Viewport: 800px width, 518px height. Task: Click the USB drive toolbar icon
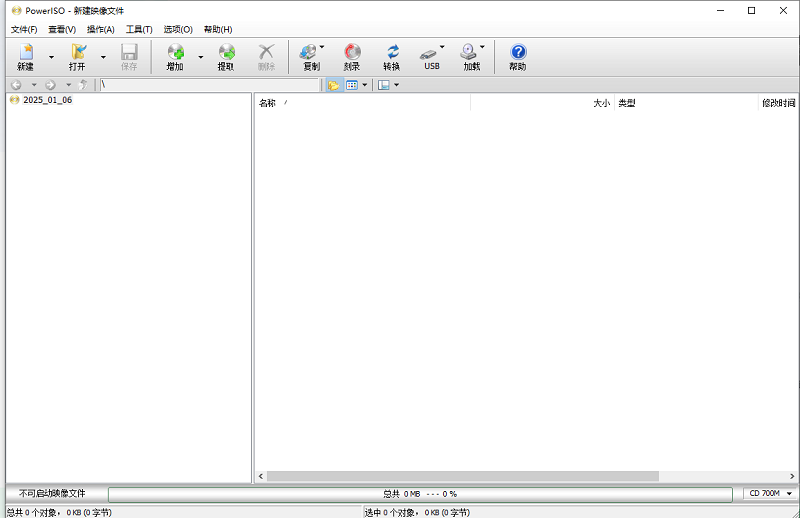[x=431, y=57]
